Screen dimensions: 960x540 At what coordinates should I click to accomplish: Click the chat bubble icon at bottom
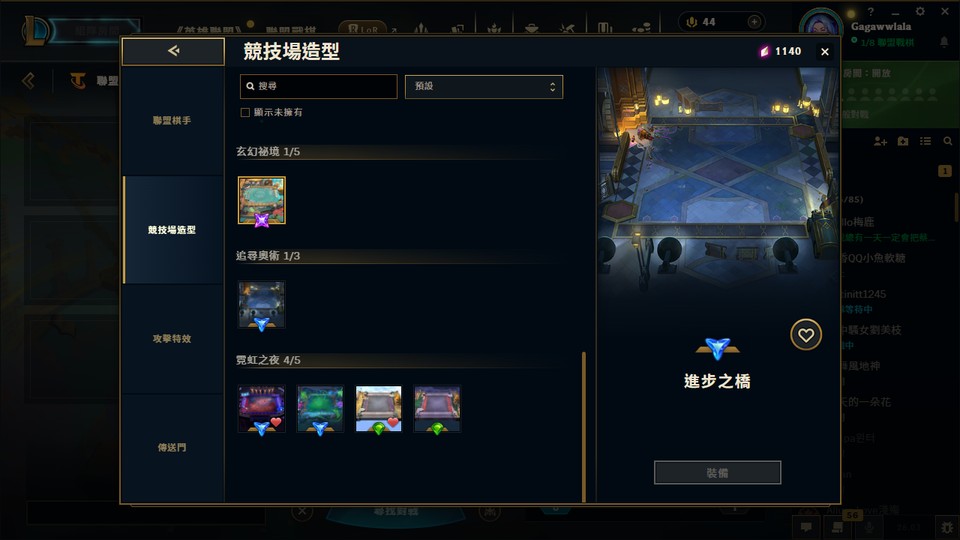pyautogui.click(x=806, y=527)
